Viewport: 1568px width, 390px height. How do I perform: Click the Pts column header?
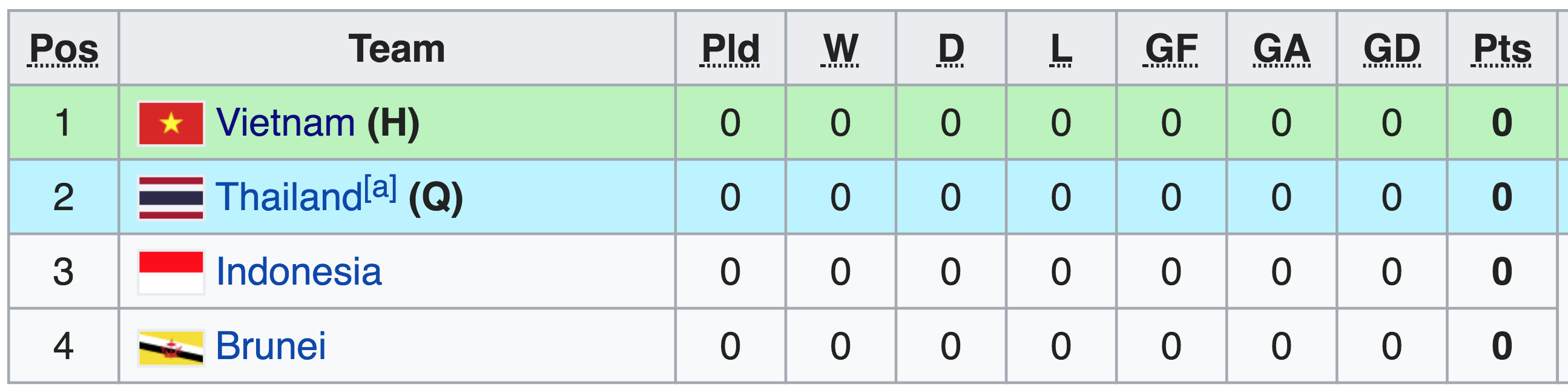click(1501, 48)
